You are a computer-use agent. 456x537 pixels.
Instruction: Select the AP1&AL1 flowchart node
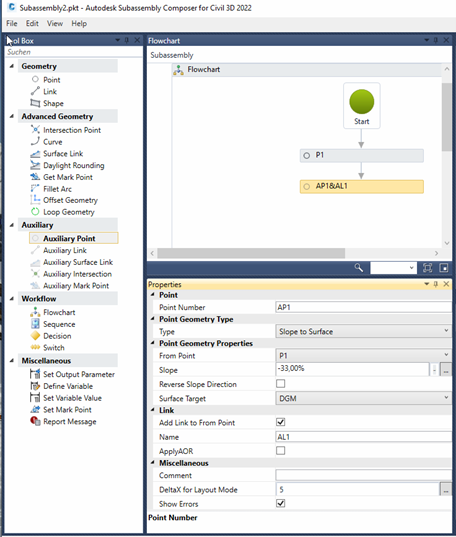point(362,187)
